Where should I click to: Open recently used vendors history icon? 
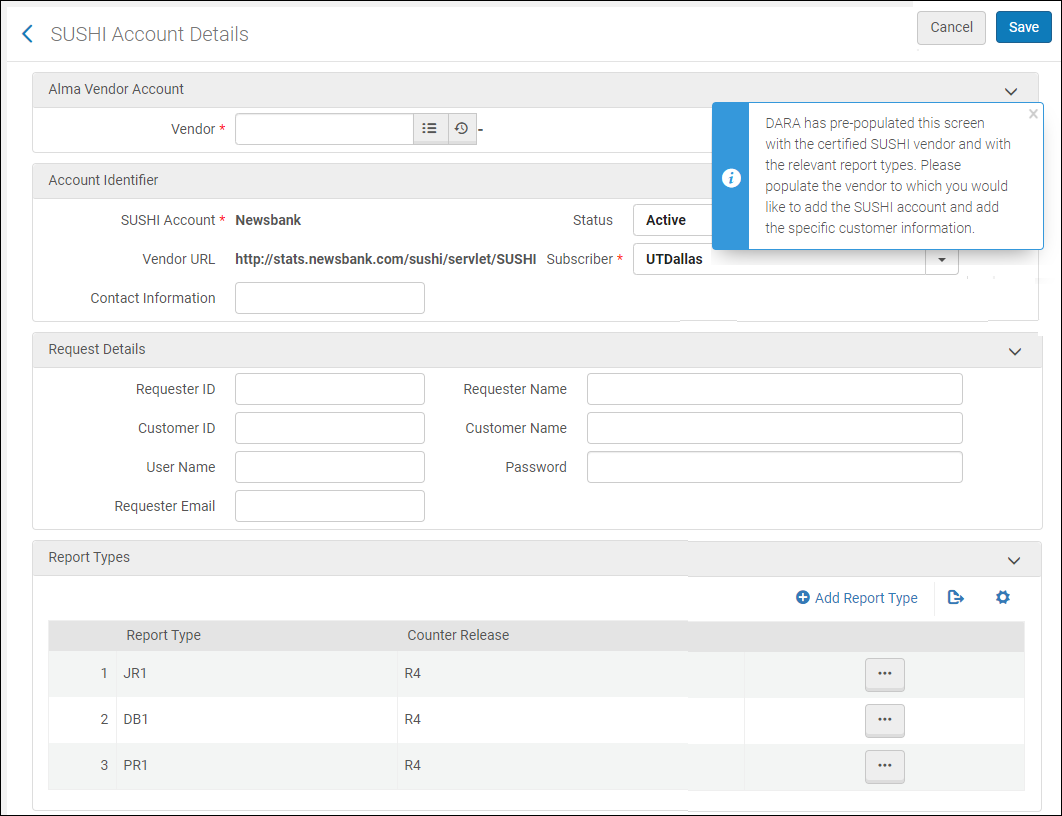tap(462, 129)
